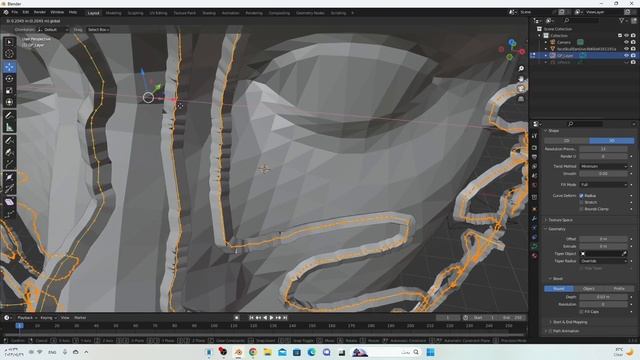
Task: Open the Taper Radius dropdown
Action: pyautogui.click(x=603, y=261)
